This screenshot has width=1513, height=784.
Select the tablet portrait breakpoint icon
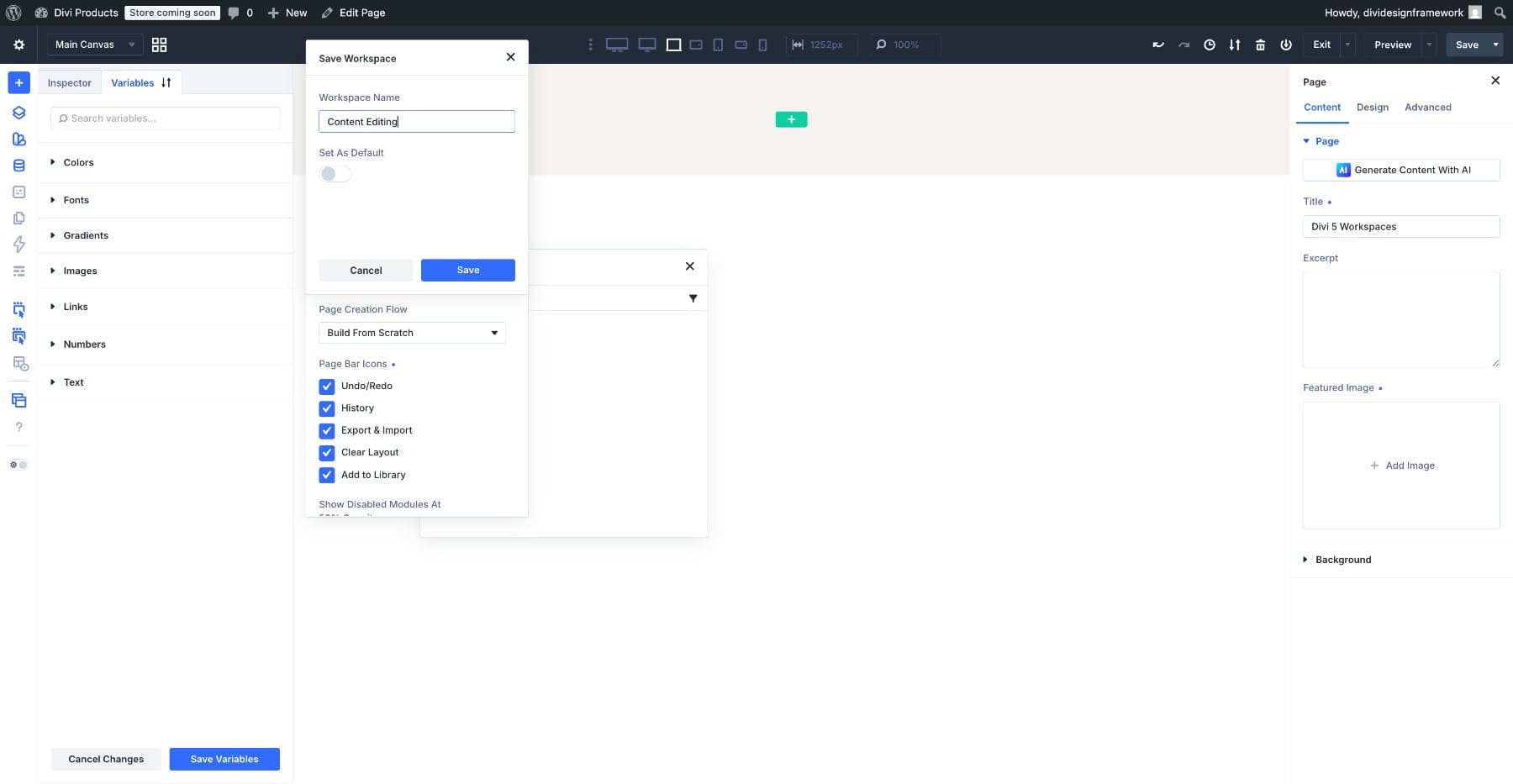pos(718,45)
